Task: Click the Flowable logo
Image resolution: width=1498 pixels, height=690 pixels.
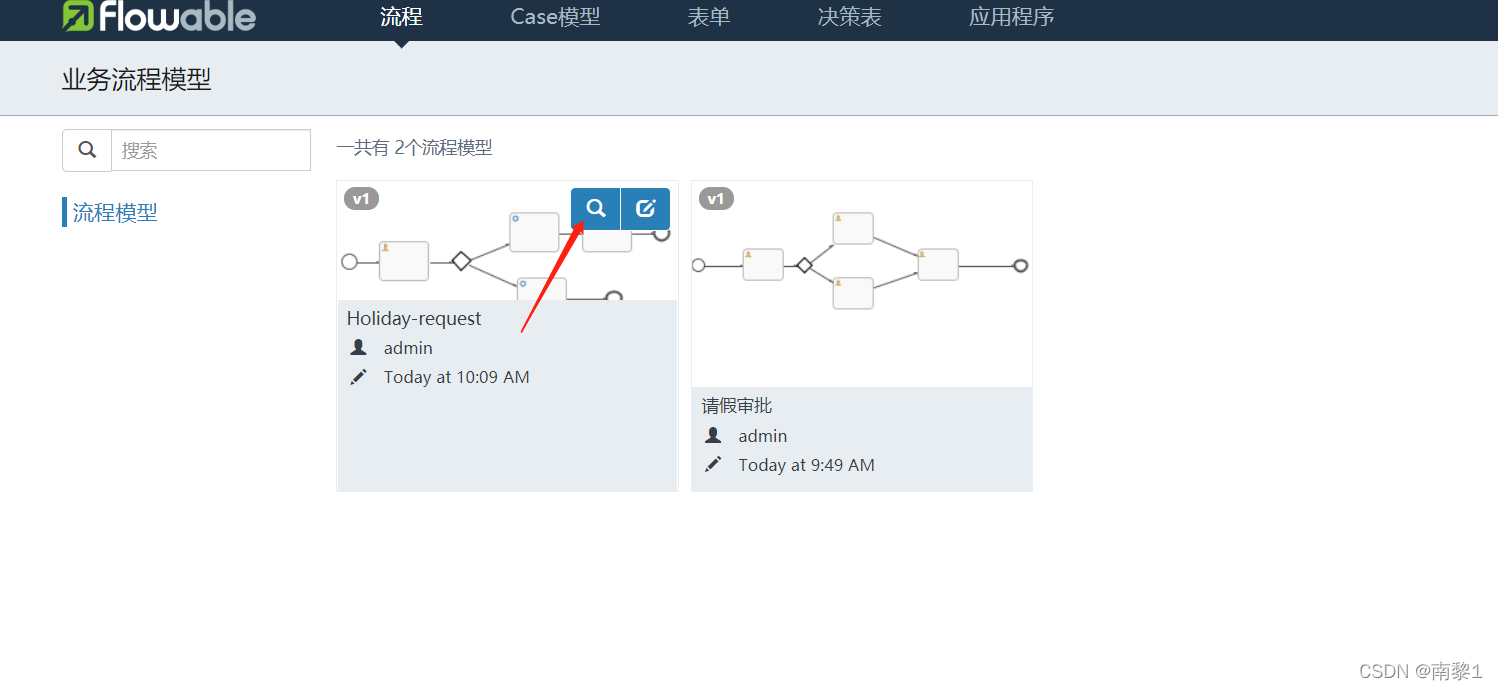Action: click(x=158, y=17)
